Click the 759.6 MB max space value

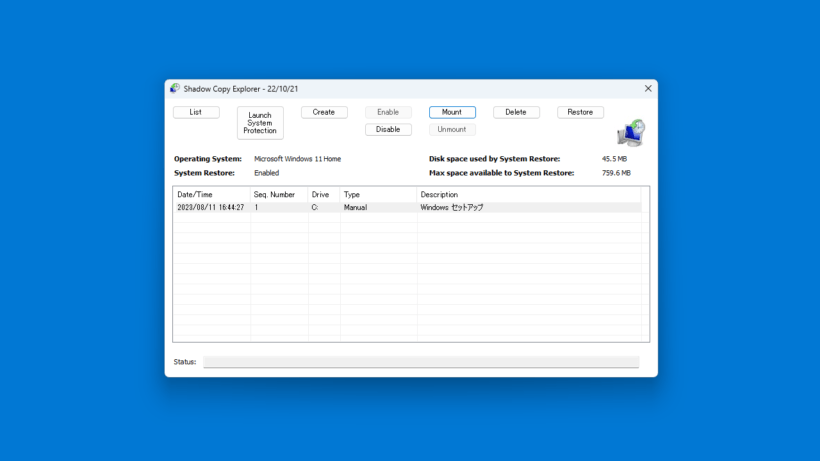click(x=616, y=173)
